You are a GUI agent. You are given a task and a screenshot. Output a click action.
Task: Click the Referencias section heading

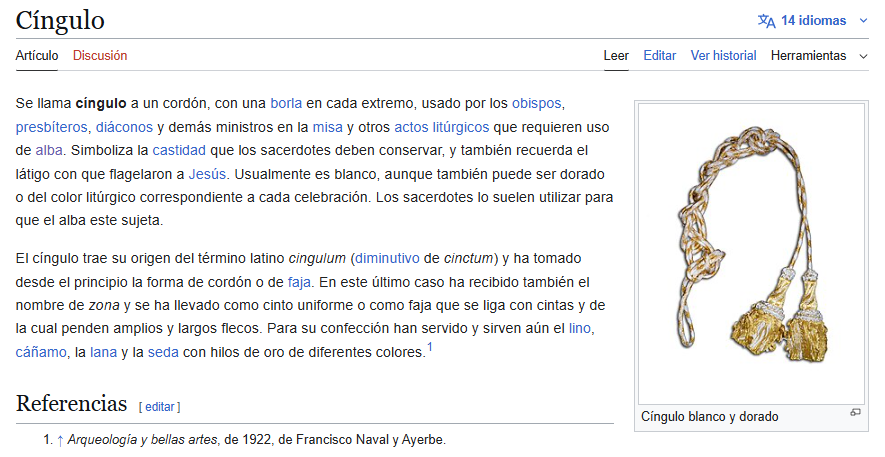pos(72,404)
